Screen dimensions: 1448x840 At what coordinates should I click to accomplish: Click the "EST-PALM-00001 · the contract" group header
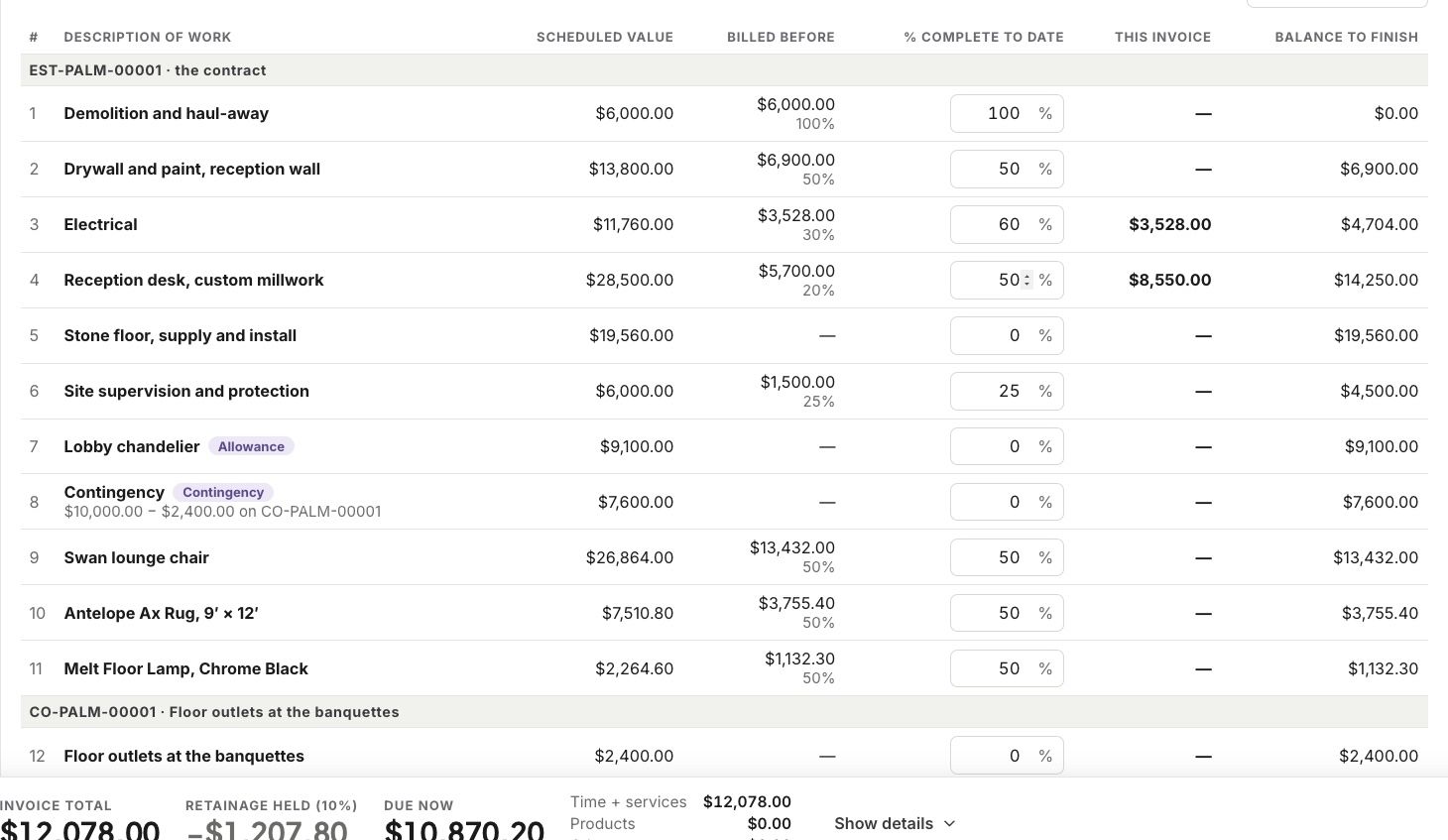click(x=724, y=70)
